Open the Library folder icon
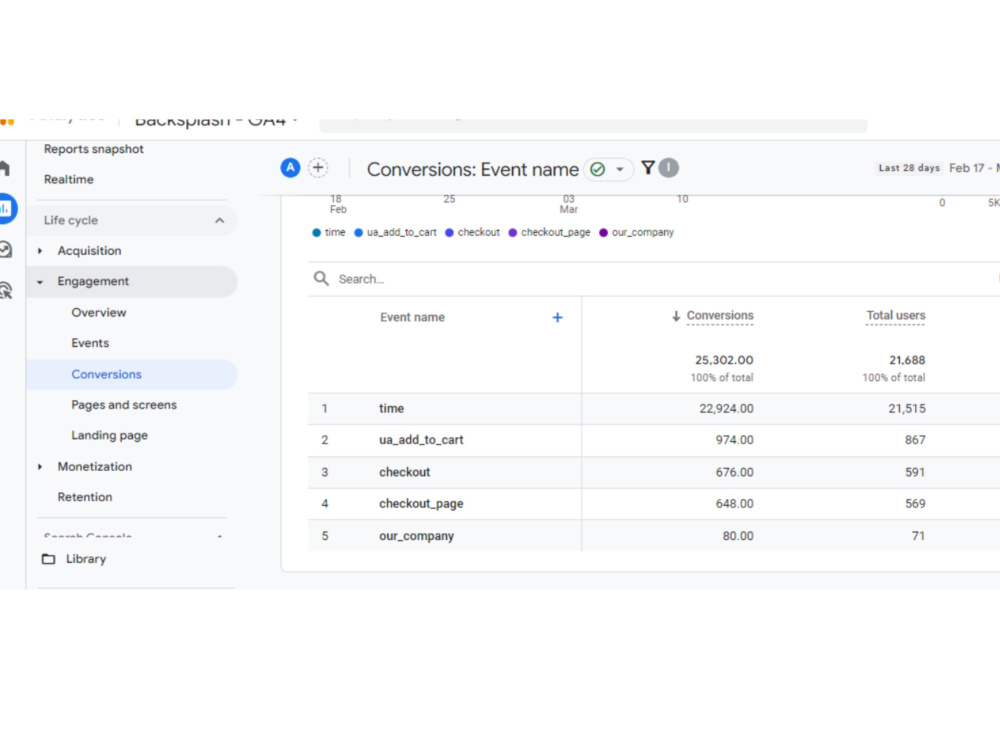The width and height of the screenshot is (1000, 750). point(48,559)
